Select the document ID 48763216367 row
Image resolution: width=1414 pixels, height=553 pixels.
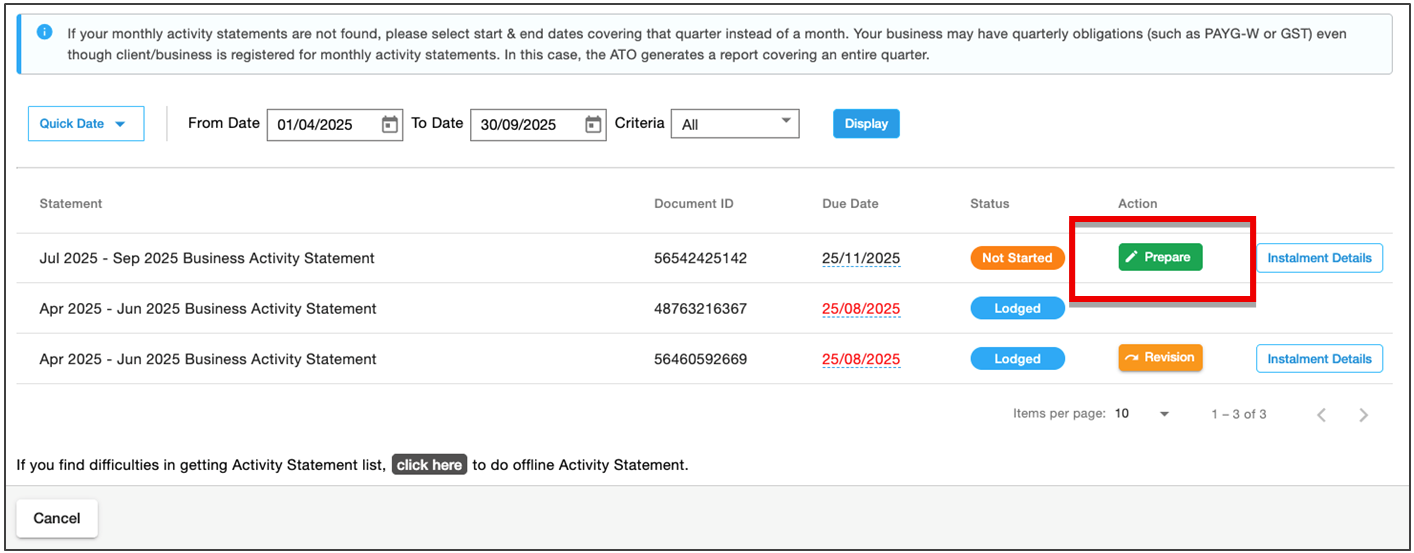pos(700,309)
